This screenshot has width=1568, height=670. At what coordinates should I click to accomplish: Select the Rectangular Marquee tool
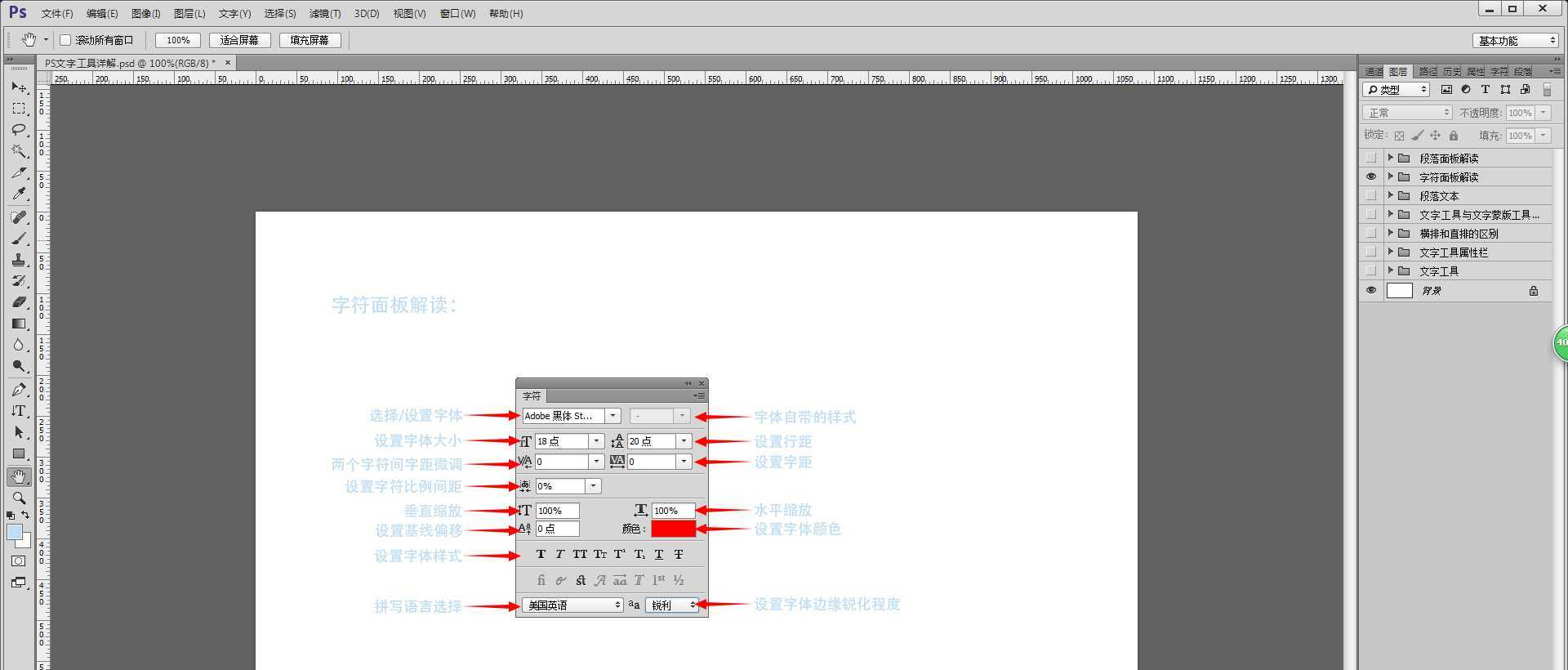(x=19, y=109)
